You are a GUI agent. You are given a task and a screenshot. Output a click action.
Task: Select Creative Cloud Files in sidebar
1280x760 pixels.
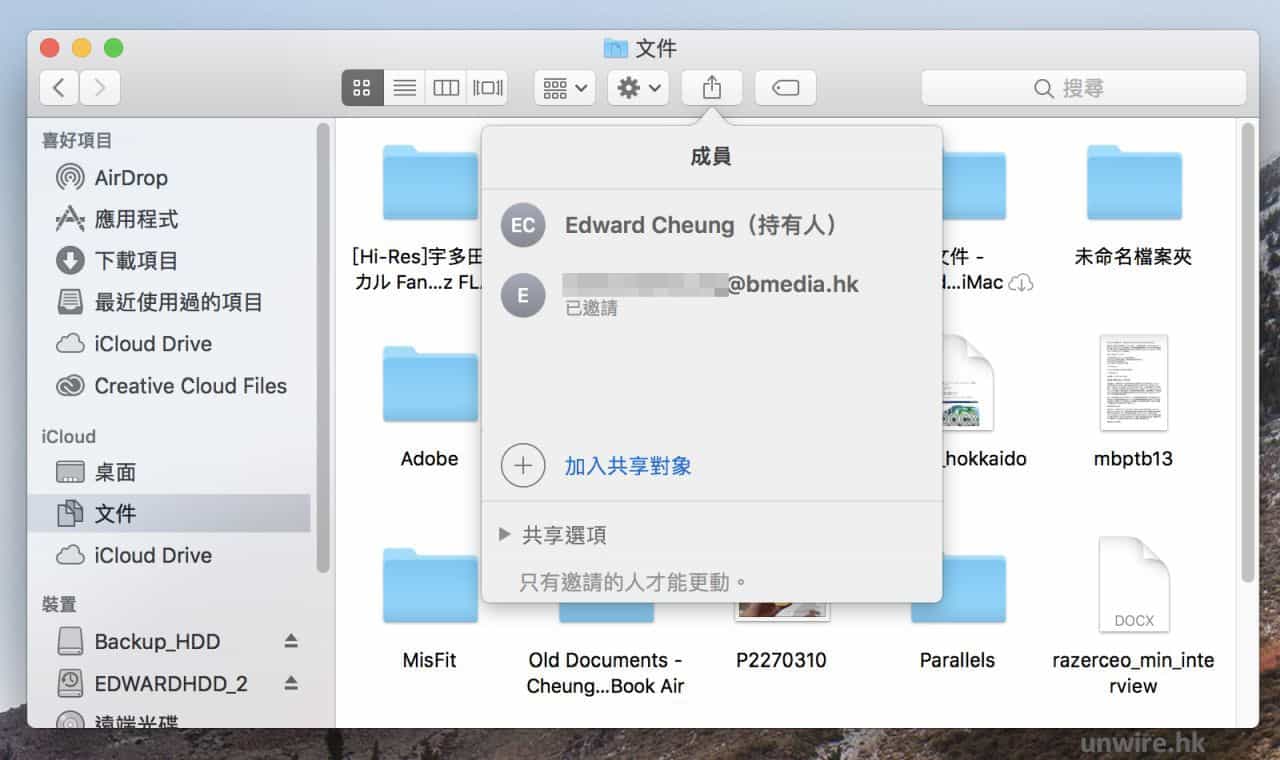click(190, 386)
